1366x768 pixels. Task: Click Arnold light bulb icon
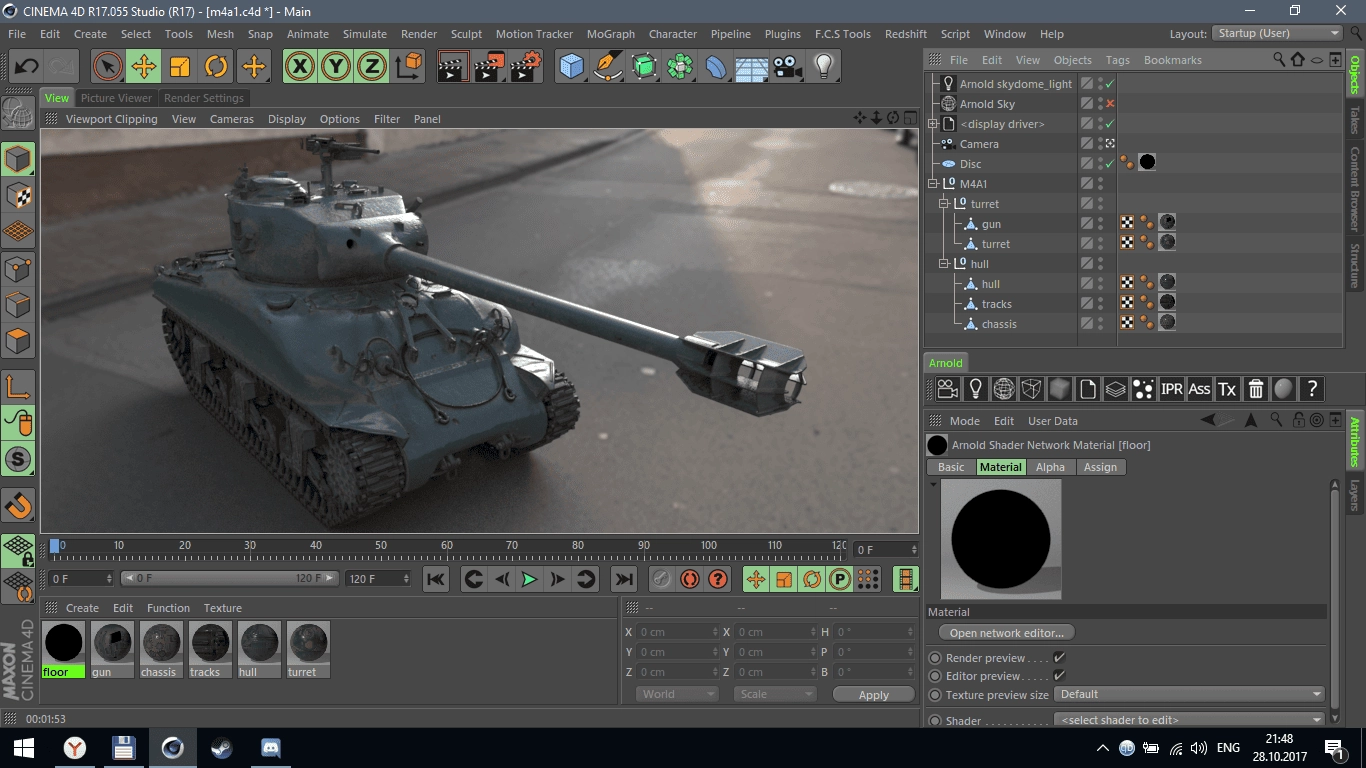pyautogui.click(x=976, y=389)
